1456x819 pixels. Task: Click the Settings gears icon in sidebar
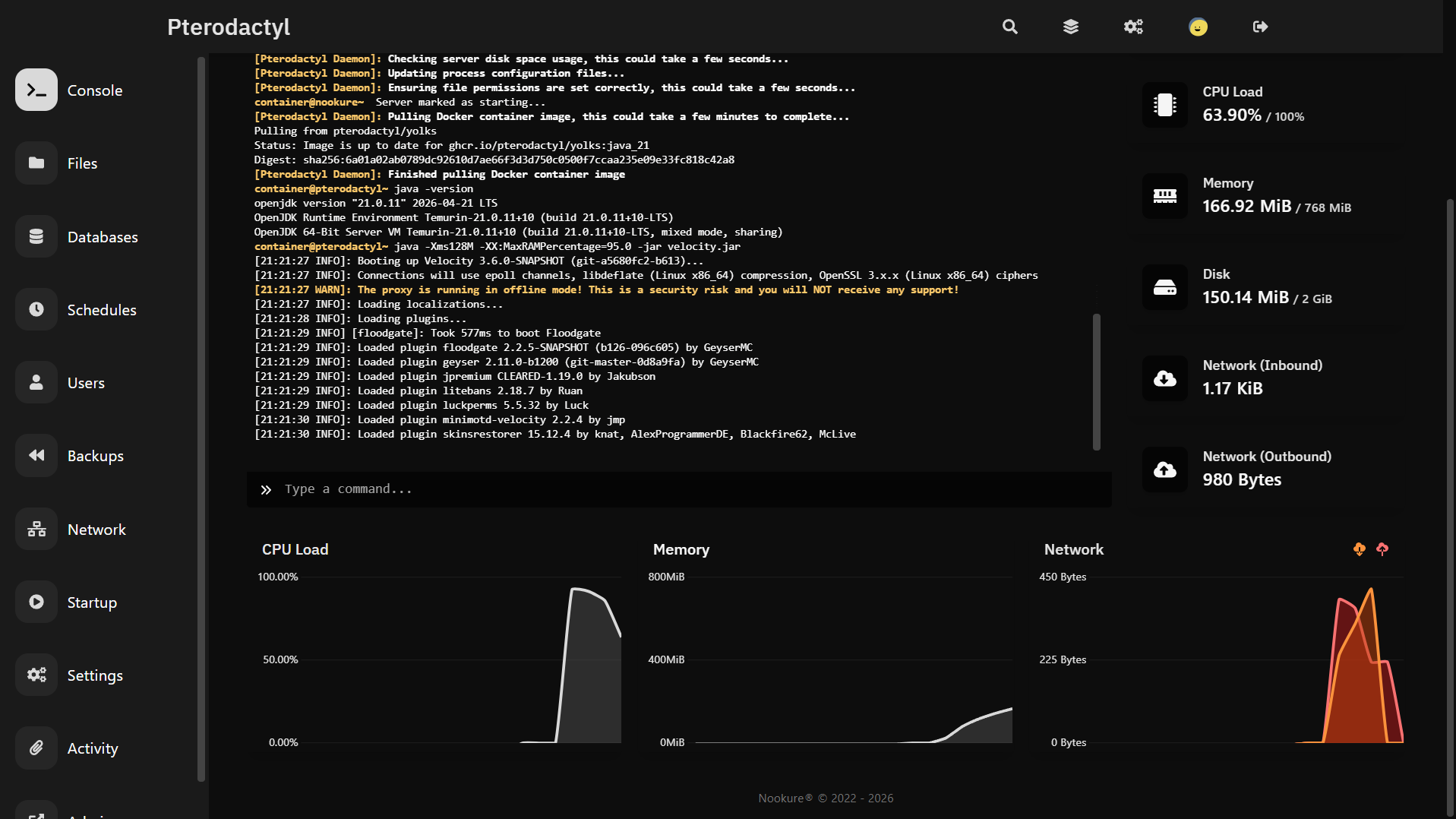(x=36, y=675)
